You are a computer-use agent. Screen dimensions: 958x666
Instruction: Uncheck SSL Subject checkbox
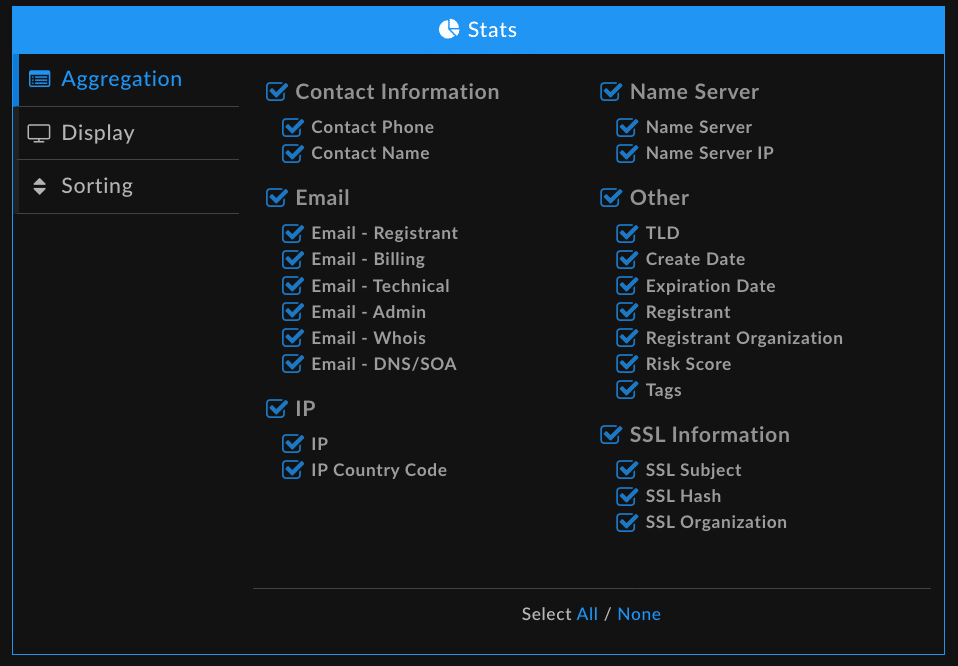(x=627, y=470)
